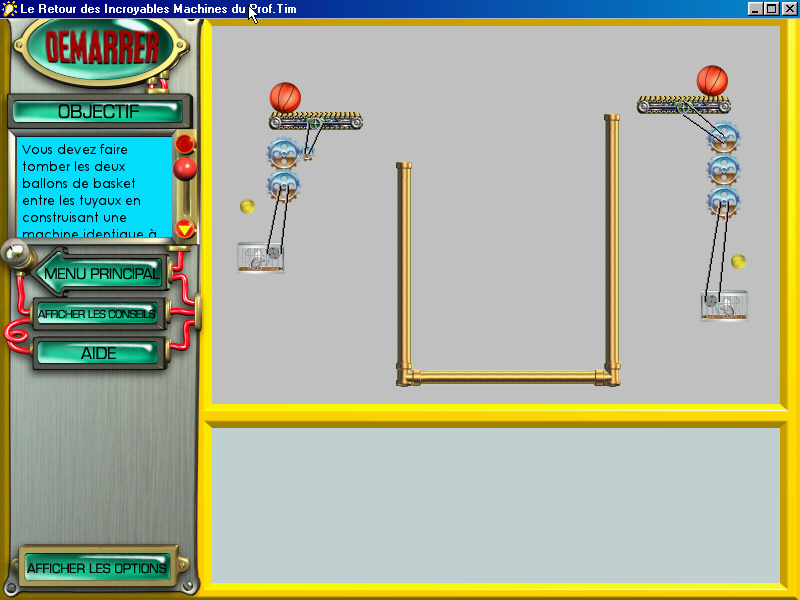Select the left mouse cage motor
The height and width of the screenshot is (600, 800).
(260, 258)
